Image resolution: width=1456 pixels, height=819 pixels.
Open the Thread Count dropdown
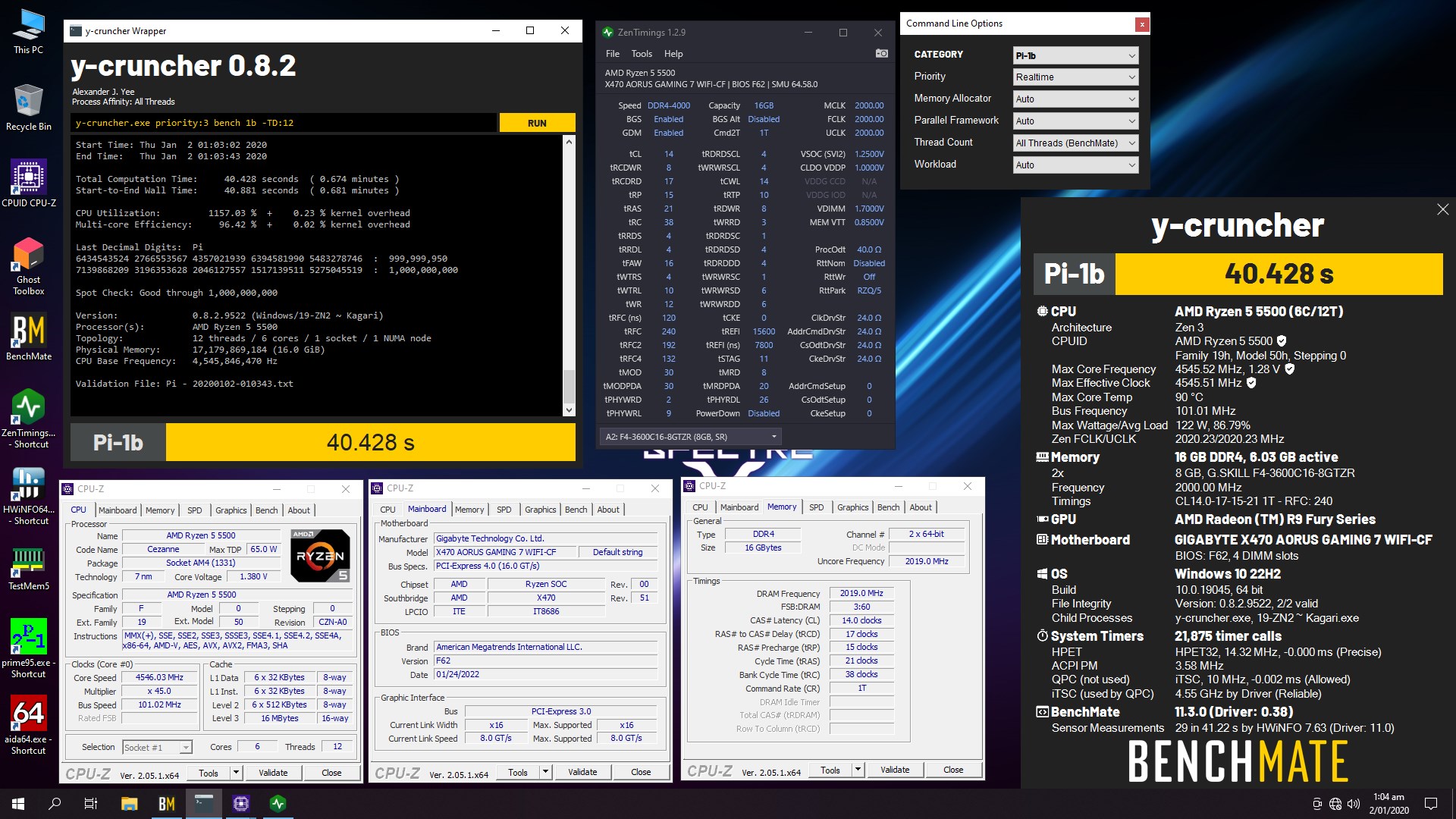tap(1075, 143)
